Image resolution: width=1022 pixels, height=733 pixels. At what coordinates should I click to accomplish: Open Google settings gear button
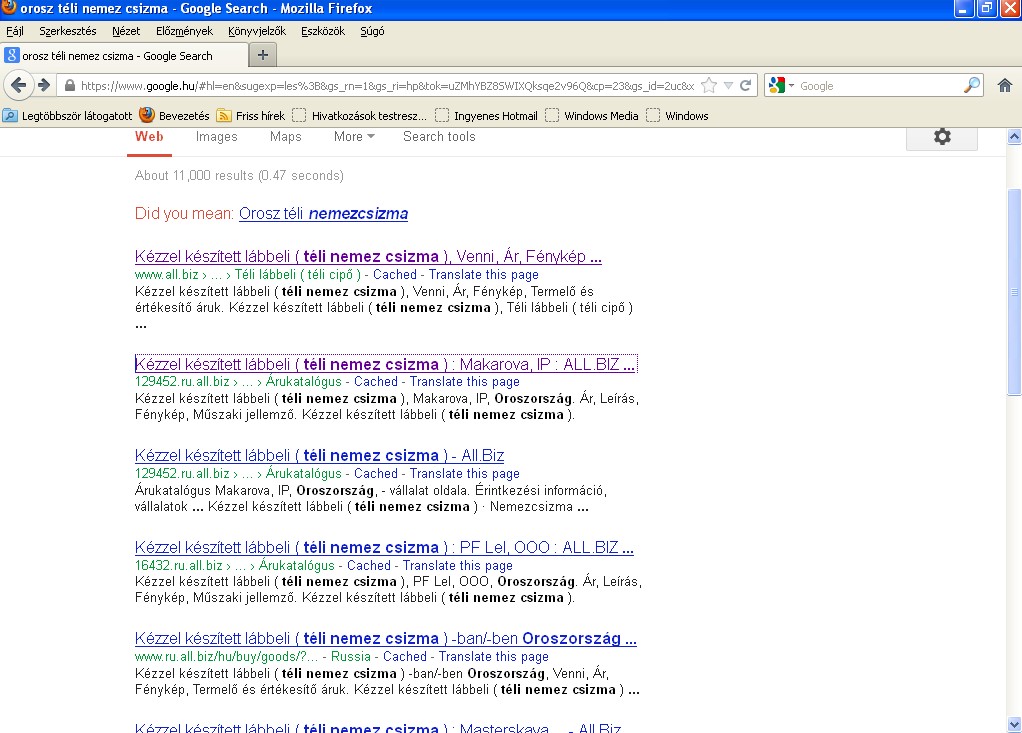942,137
